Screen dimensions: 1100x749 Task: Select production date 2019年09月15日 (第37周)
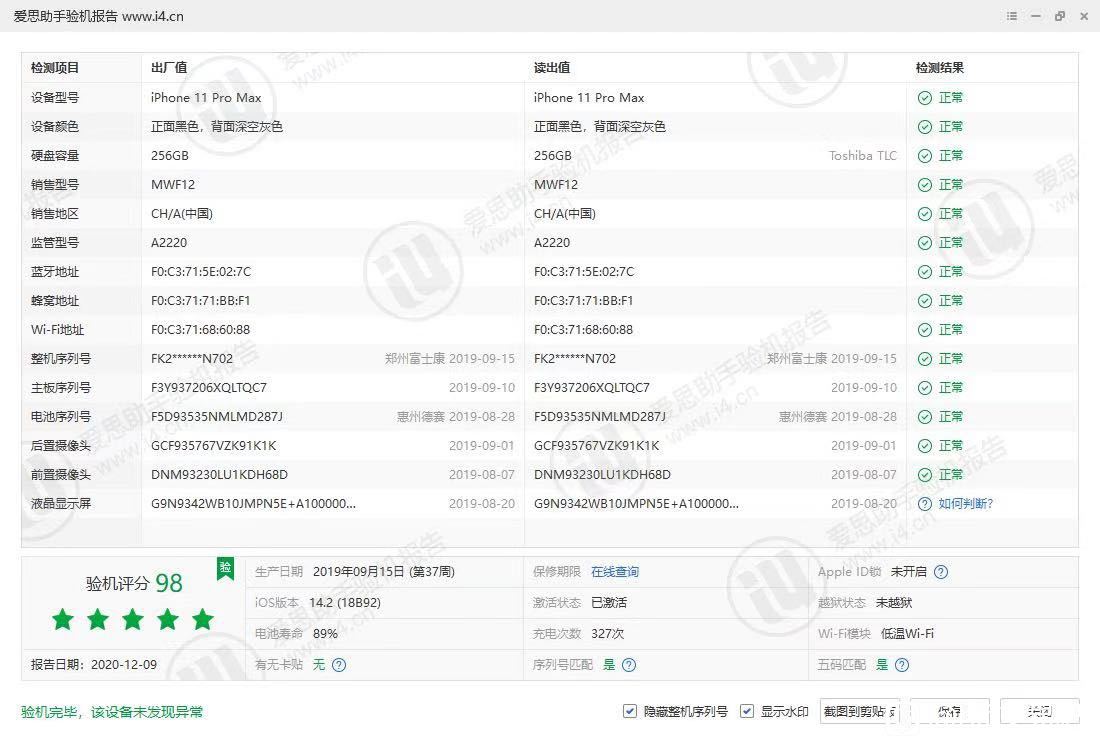[x=384, y=572]
